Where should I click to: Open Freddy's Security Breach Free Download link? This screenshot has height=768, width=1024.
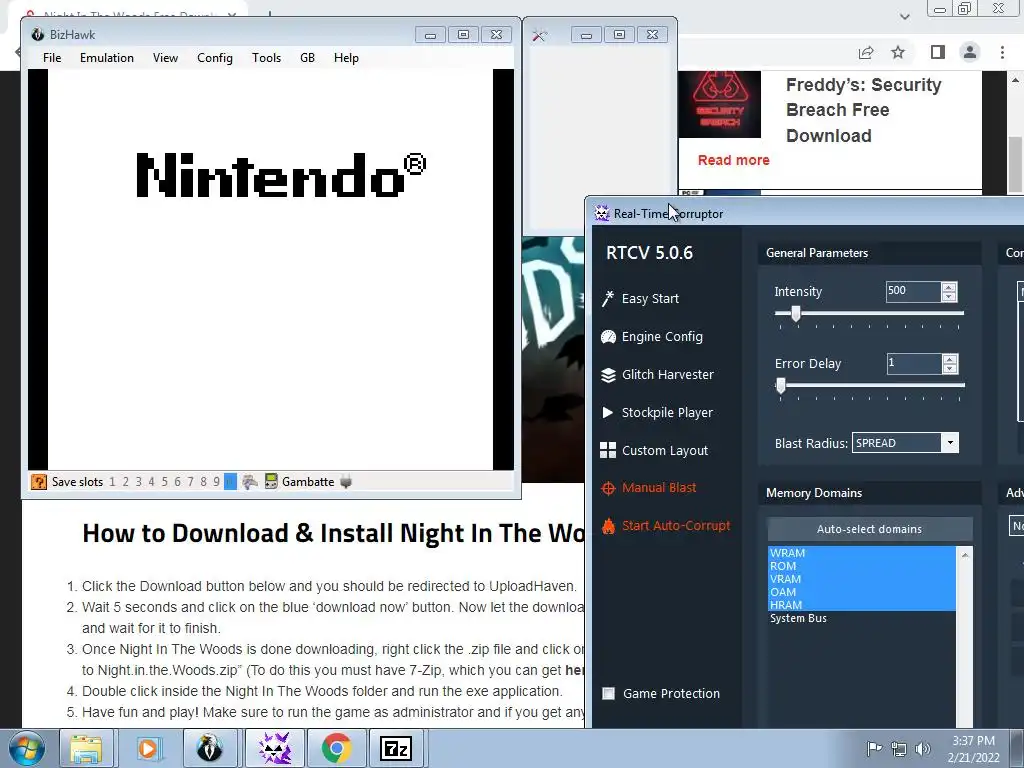(x=863, y=110)
